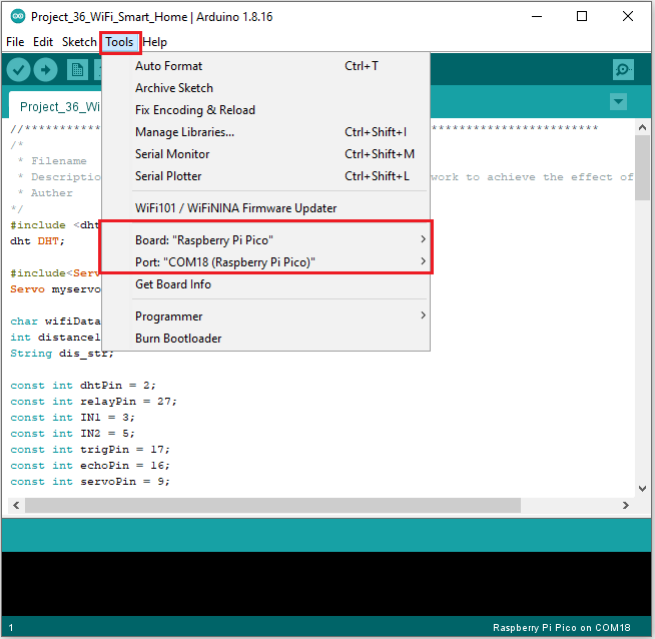Click the "String dis_str;" code line
The width and height of the screenshot is (655, 639).
[62, 354]
